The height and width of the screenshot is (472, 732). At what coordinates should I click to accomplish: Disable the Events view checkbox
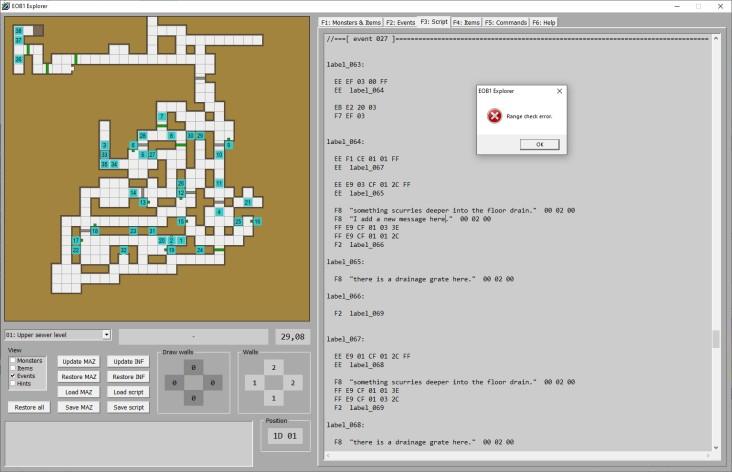point(13,375)
